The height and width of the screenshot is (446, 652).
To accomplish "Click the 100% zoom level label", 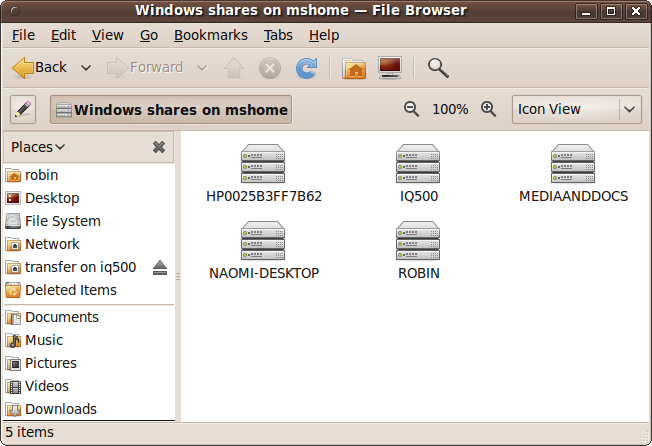I will click(x=450, y=109).
